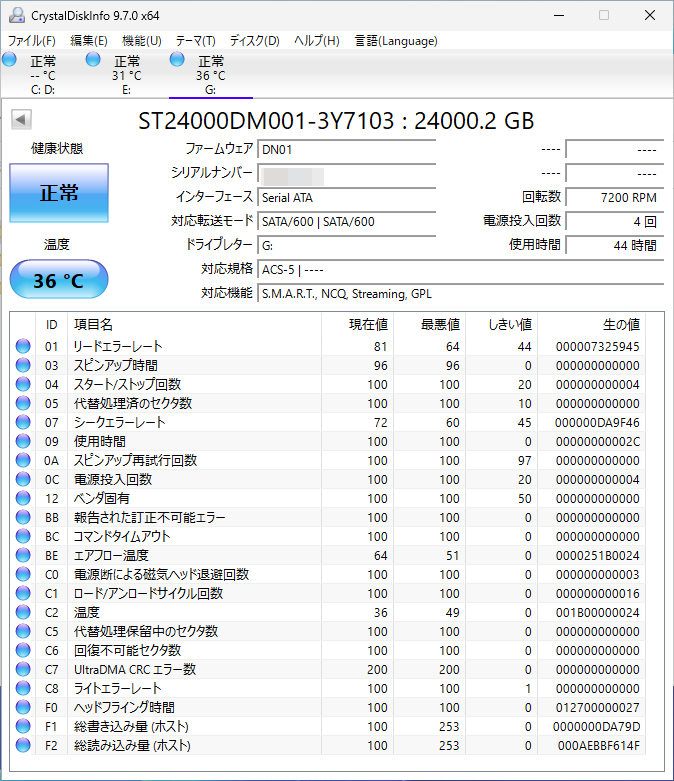Click the 項目名 column header
674x781 pixels.
click(94, 324)
